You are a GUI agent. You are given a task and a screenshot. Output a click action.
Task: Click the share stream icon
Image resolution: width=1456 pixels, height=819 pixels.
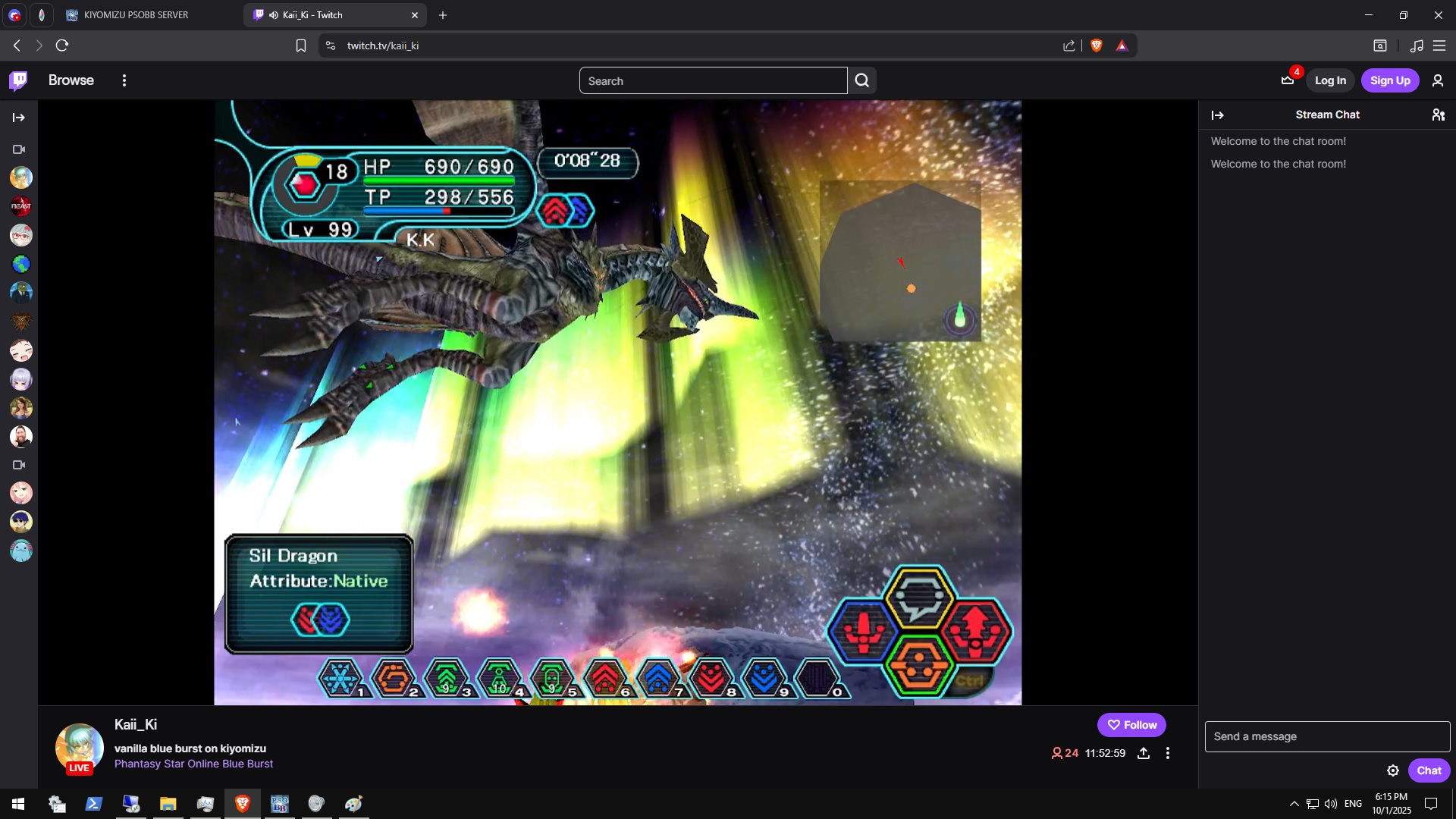(1144, 753)
